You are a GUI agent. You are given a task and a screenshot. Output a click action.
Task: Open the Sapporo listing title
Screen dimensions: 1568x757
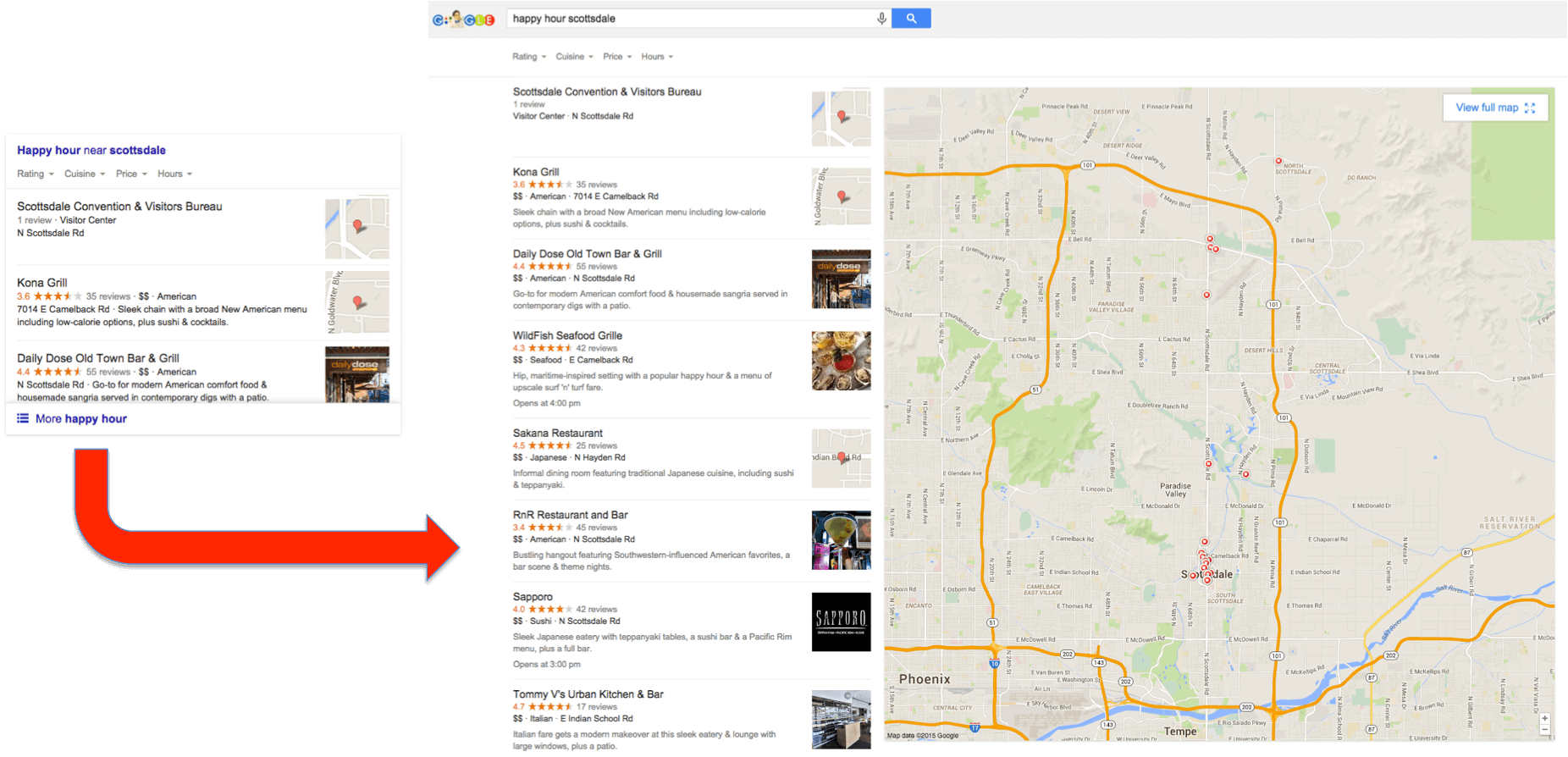pos(533,597)
